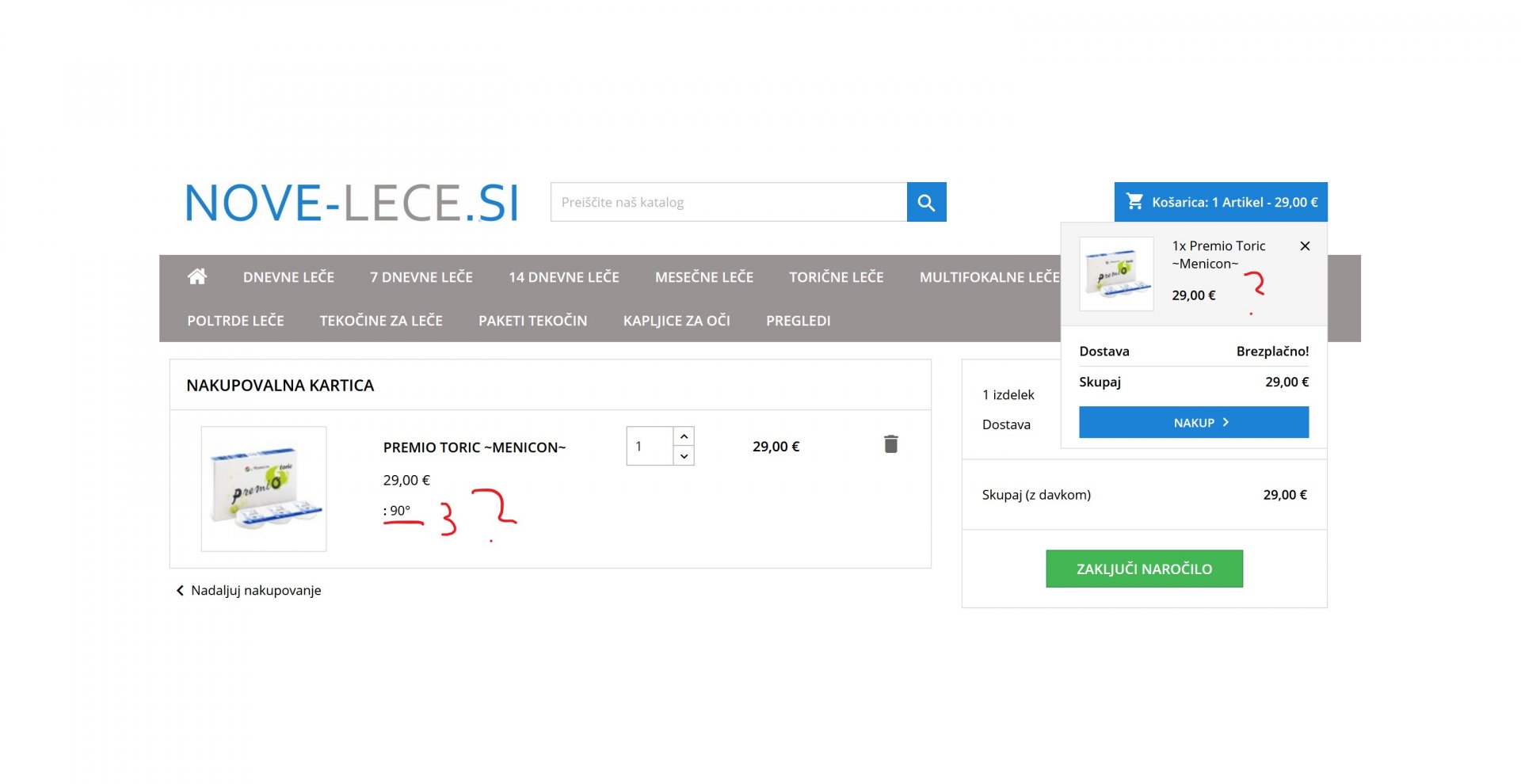1521x784 pixels.
Task: Decrease quantity with down arrow
Action: pos(684,456)
